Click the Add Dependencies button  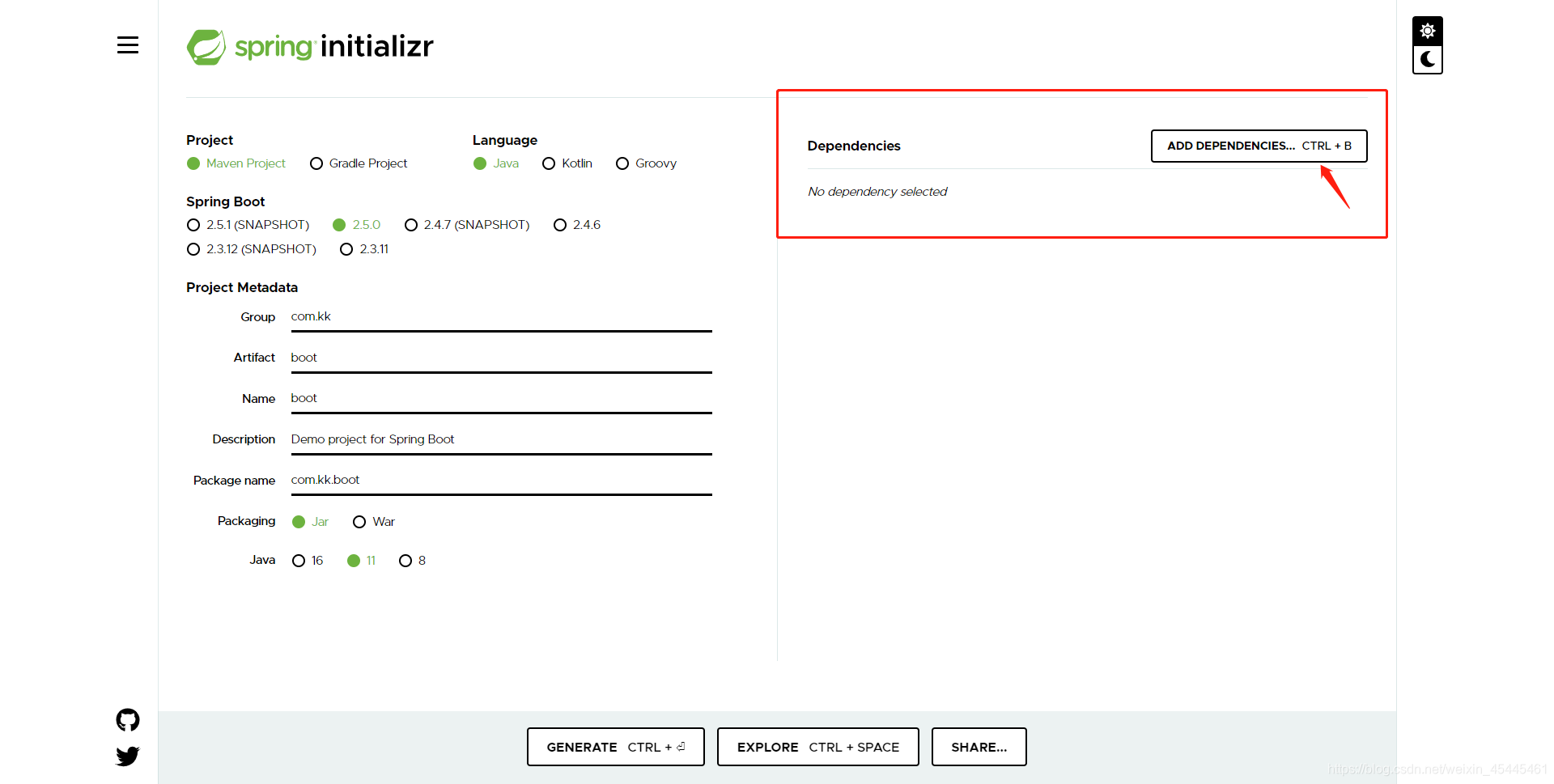(x=1259, y=146)
